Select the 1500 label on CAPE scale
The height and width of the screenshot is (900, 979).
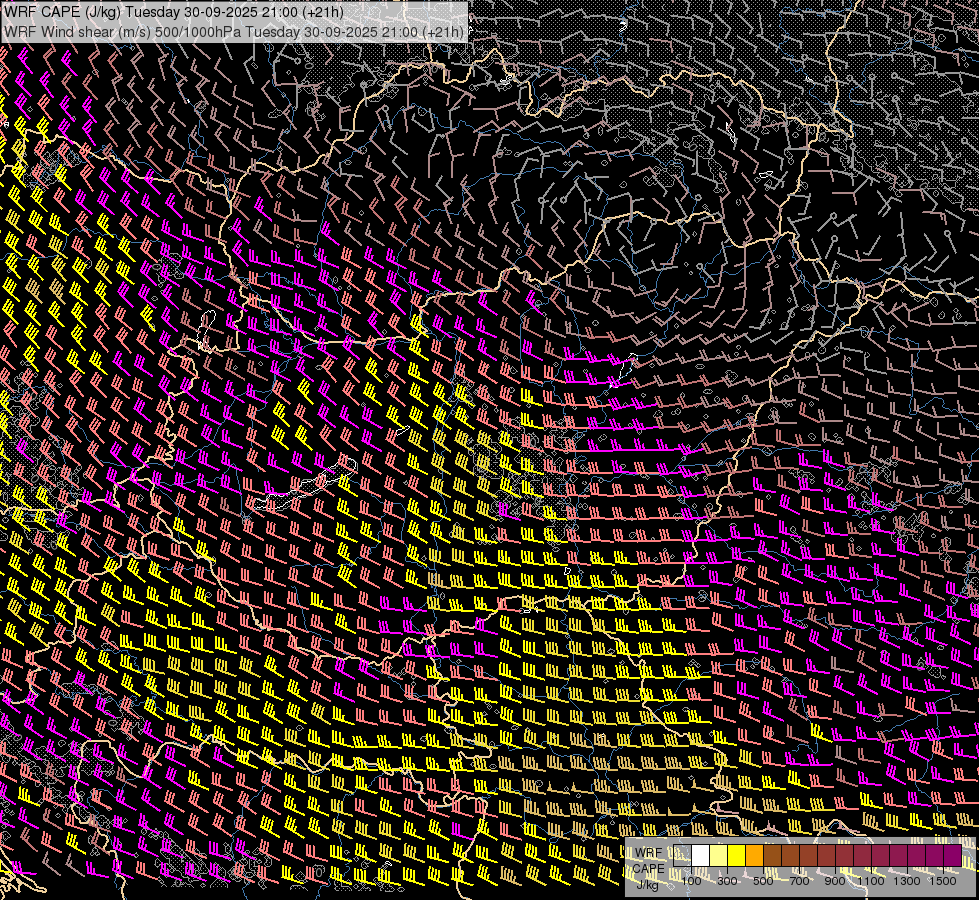point(944,880)
